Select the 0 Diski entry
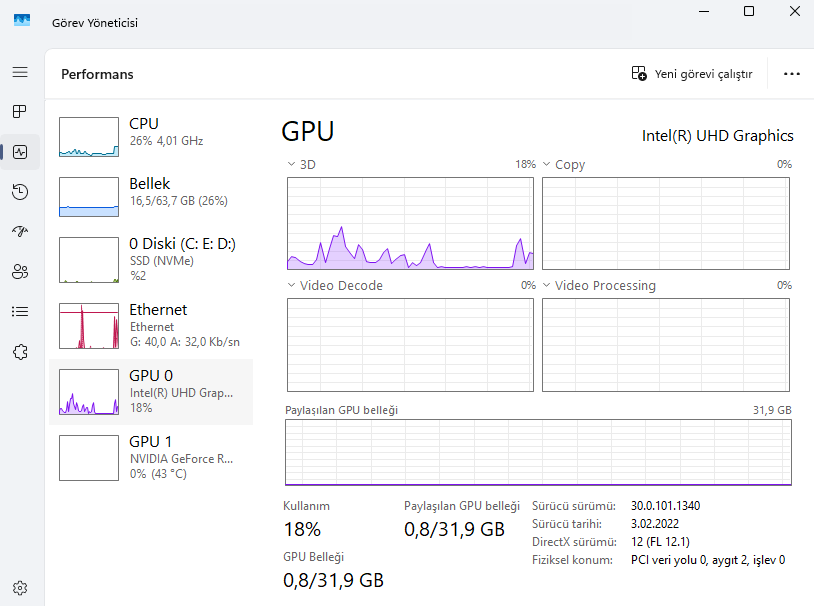 pyautogui.click(x=151, y=260)
